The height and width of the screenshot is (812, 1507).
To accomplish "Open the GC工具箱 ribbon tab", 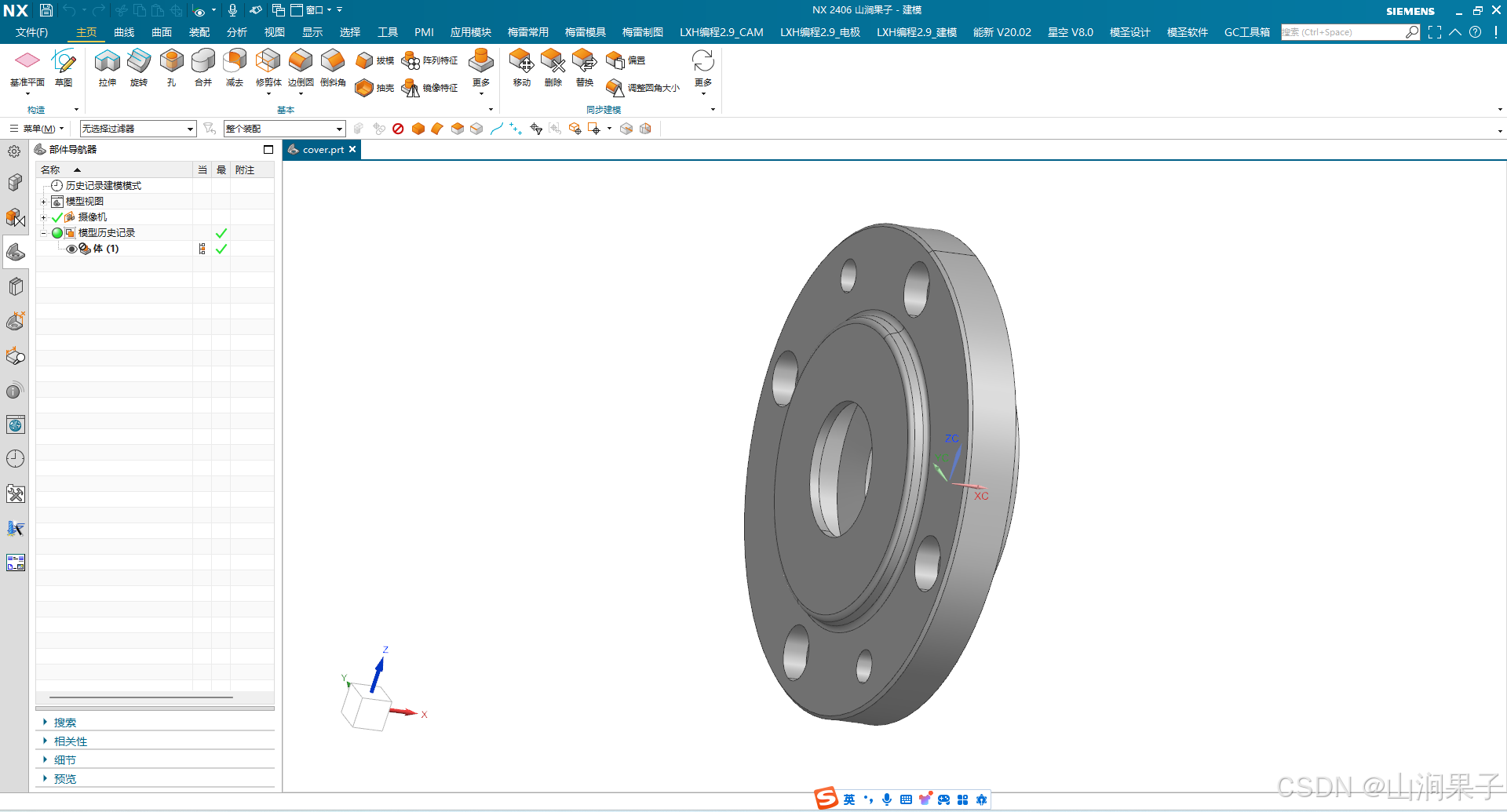I will [x=1247, y=32].
